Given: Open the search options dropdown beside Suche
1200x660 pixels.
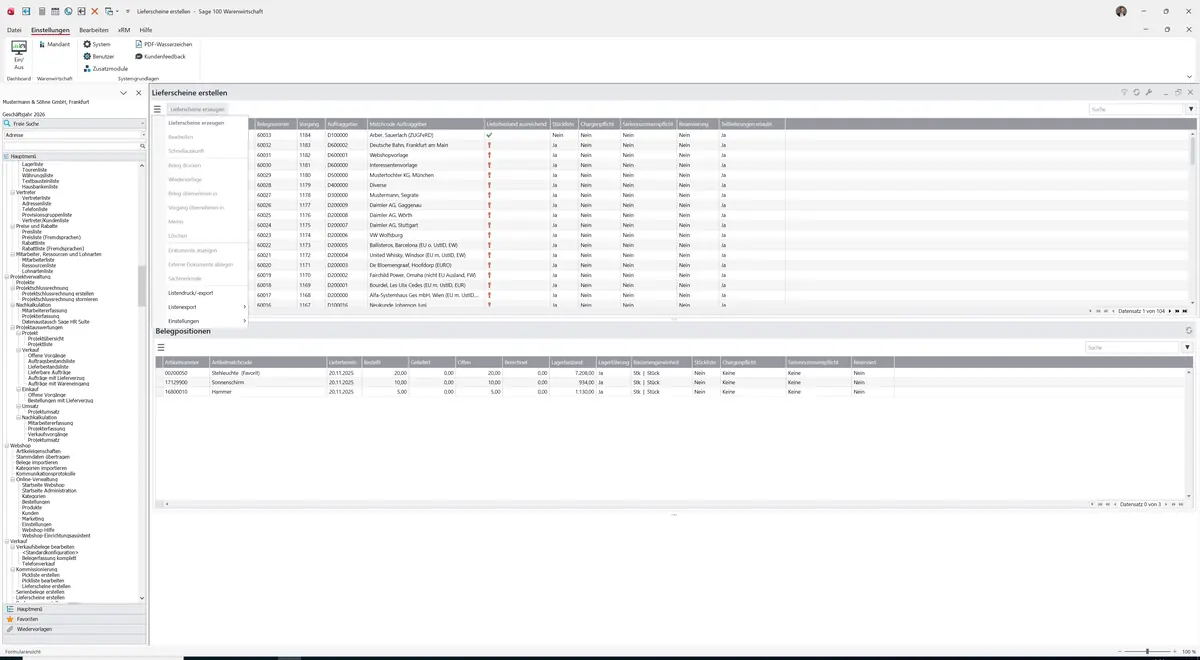Looking at the screenshot, I should [1190, 109].
